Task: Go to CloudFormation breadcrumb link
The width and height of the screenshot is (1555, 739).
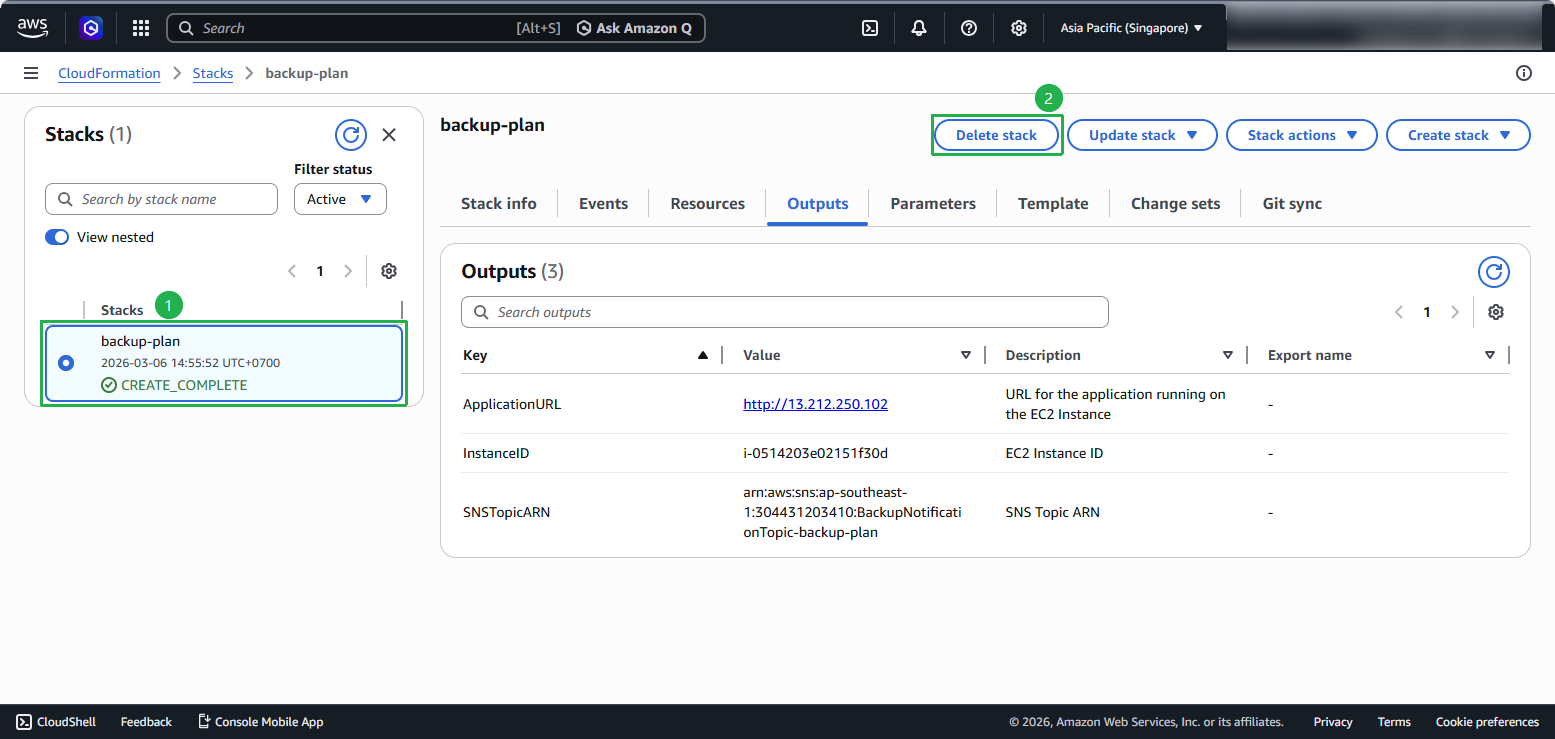Action: tap(109, 73)
